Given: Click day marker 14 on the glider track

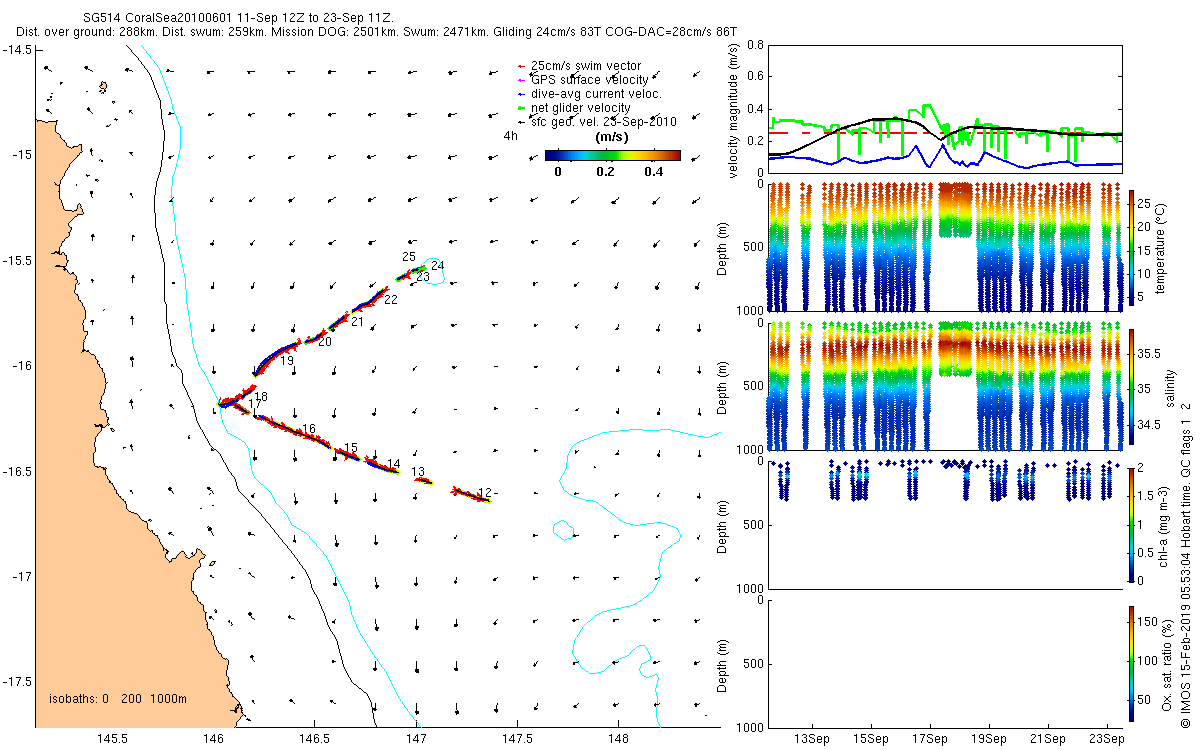Looking at the screenshot, I should (393, 464).
